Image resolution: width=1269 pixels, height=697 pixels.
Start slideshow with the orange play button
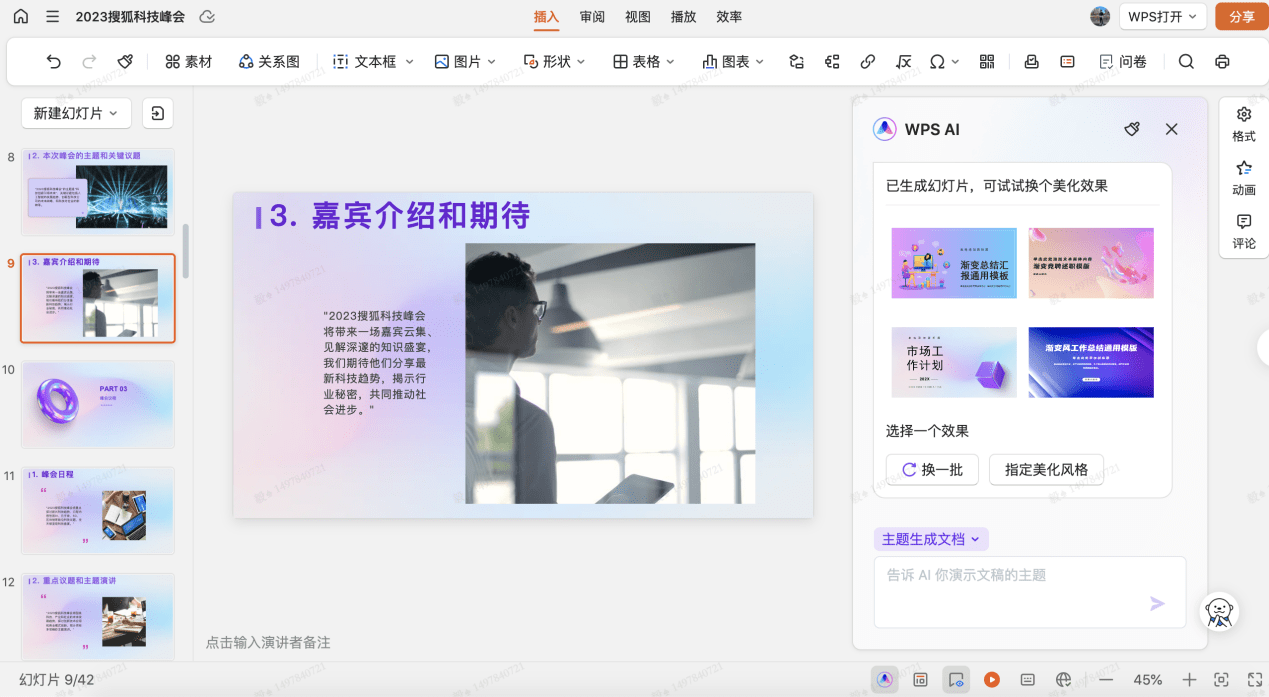click(x=991, y=679)
